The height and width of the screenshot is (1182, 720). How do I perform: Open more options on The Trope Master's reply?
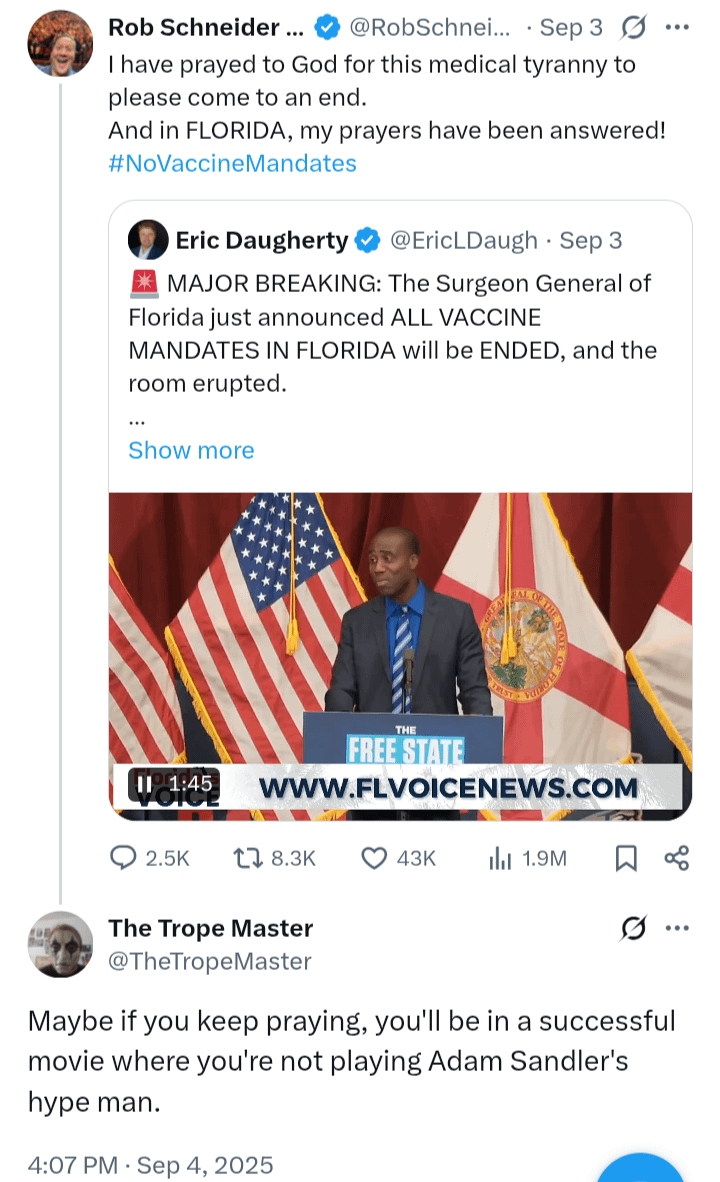click(677, 928)
